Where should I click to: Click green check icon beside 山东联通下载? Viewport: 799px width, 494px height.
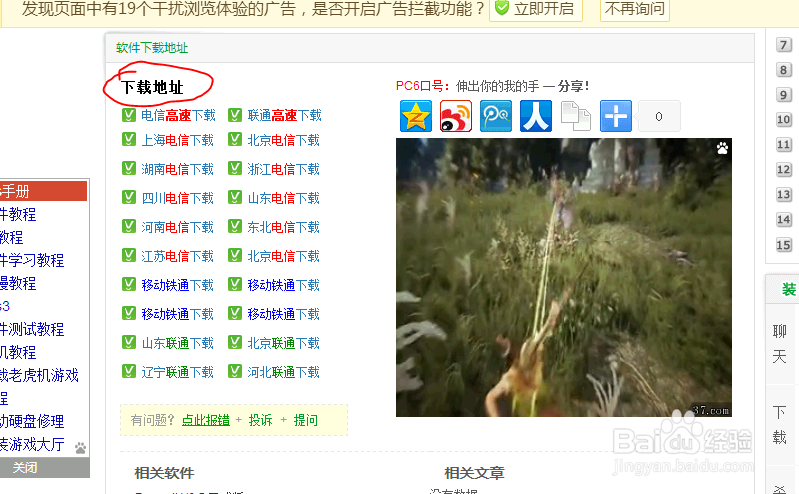[129, 343]
